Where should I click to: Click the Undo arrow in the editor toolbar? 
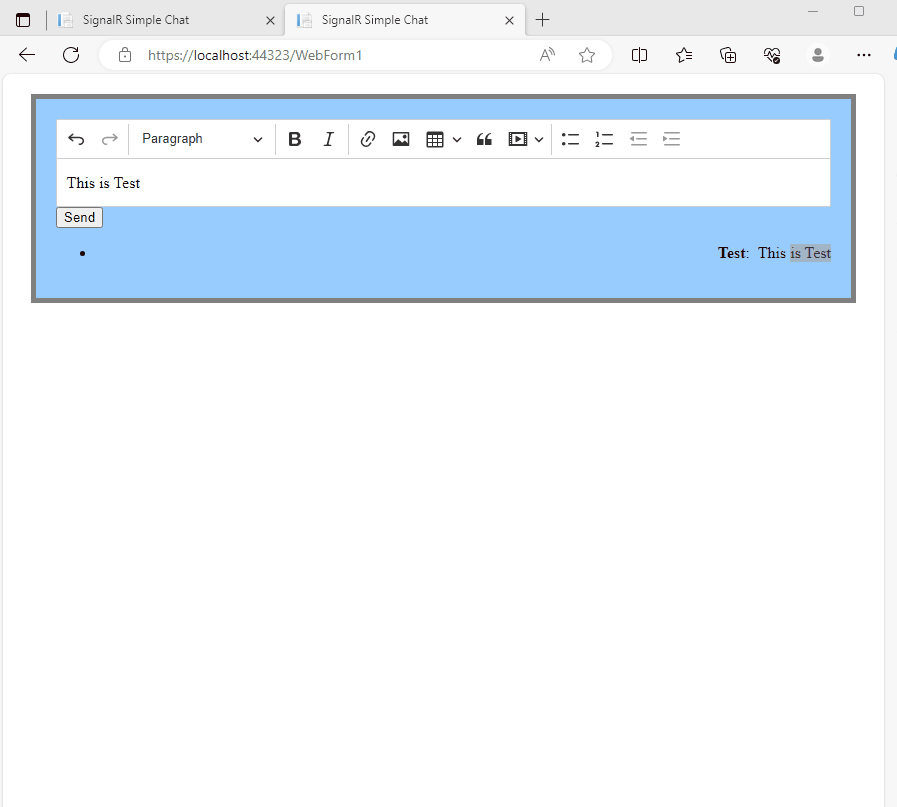click(76, 139)
